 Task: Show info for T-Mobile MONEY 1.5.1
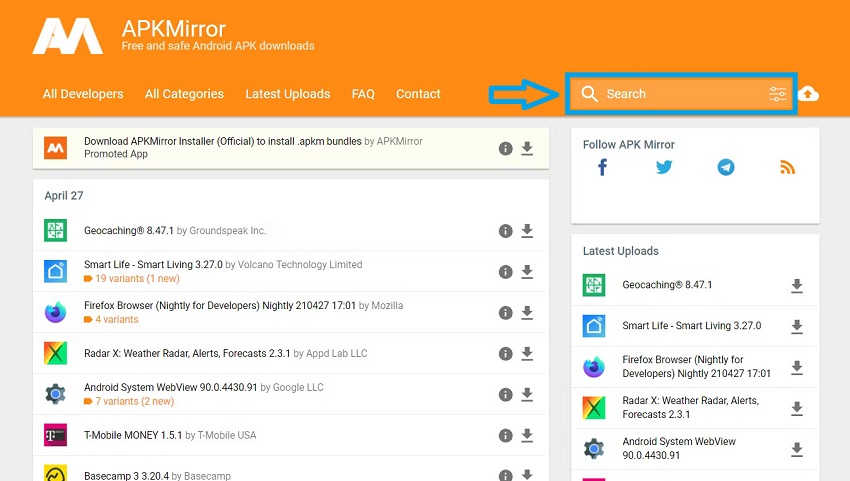505,436
